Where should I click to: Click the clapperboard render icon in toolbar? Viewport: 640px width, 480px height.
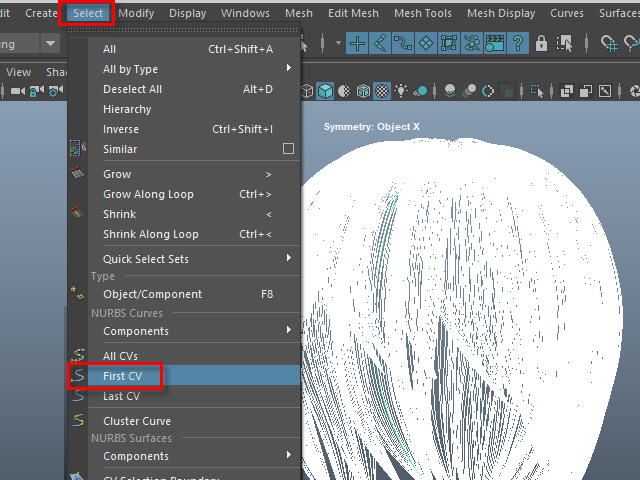click(494, 43)
